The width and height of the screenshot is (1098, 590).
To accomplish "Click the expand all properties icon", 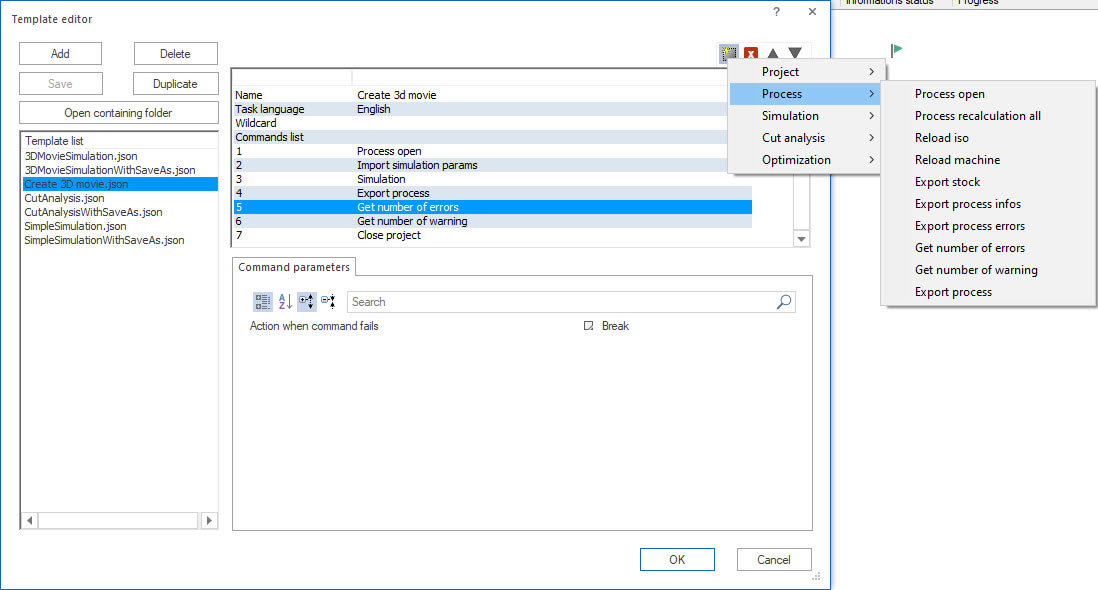I will tap(307, 301).
